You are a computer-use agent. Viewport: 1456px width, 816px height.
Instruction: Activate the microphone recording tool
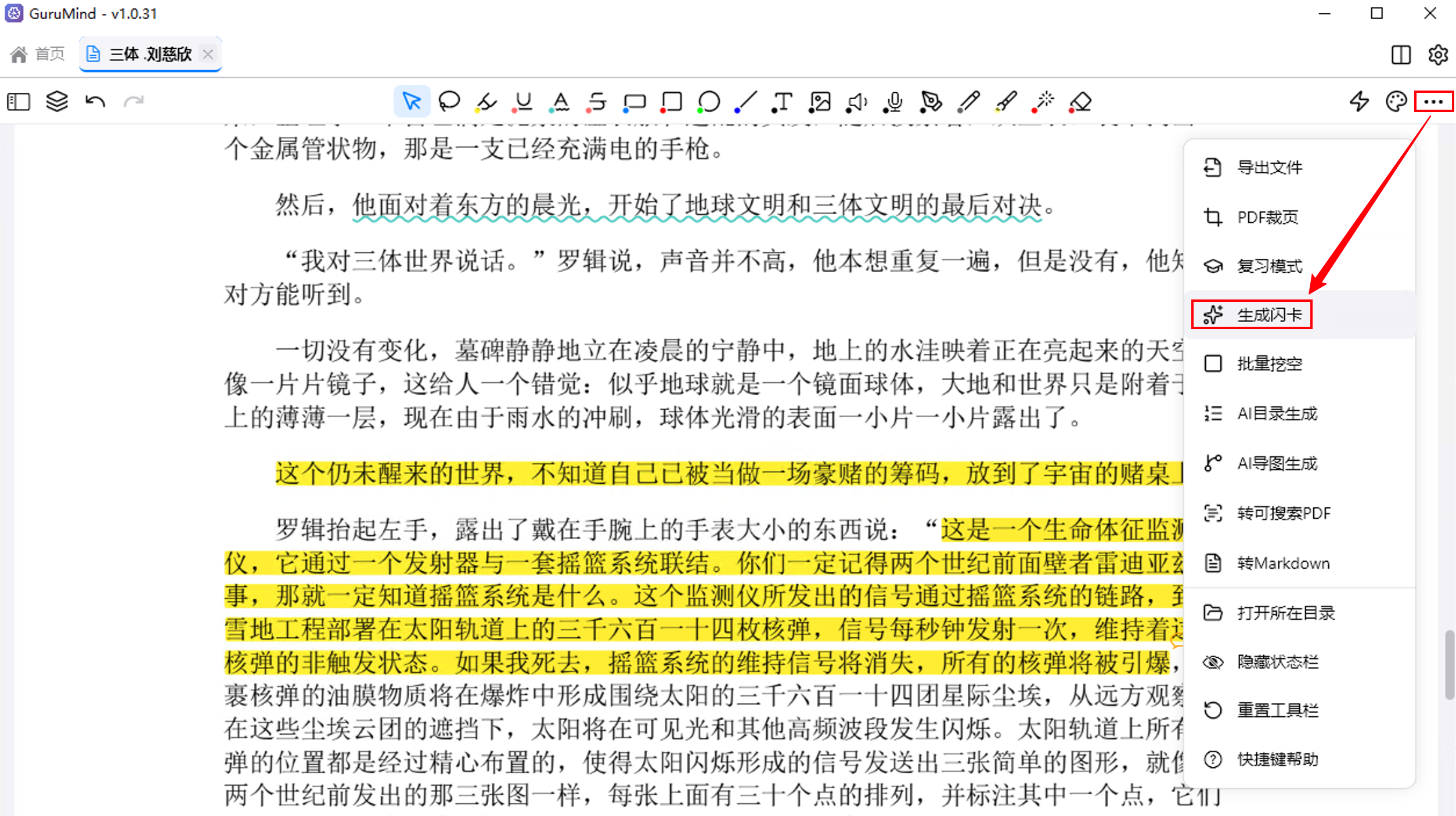pyautogui.click(x=894, y=102)
